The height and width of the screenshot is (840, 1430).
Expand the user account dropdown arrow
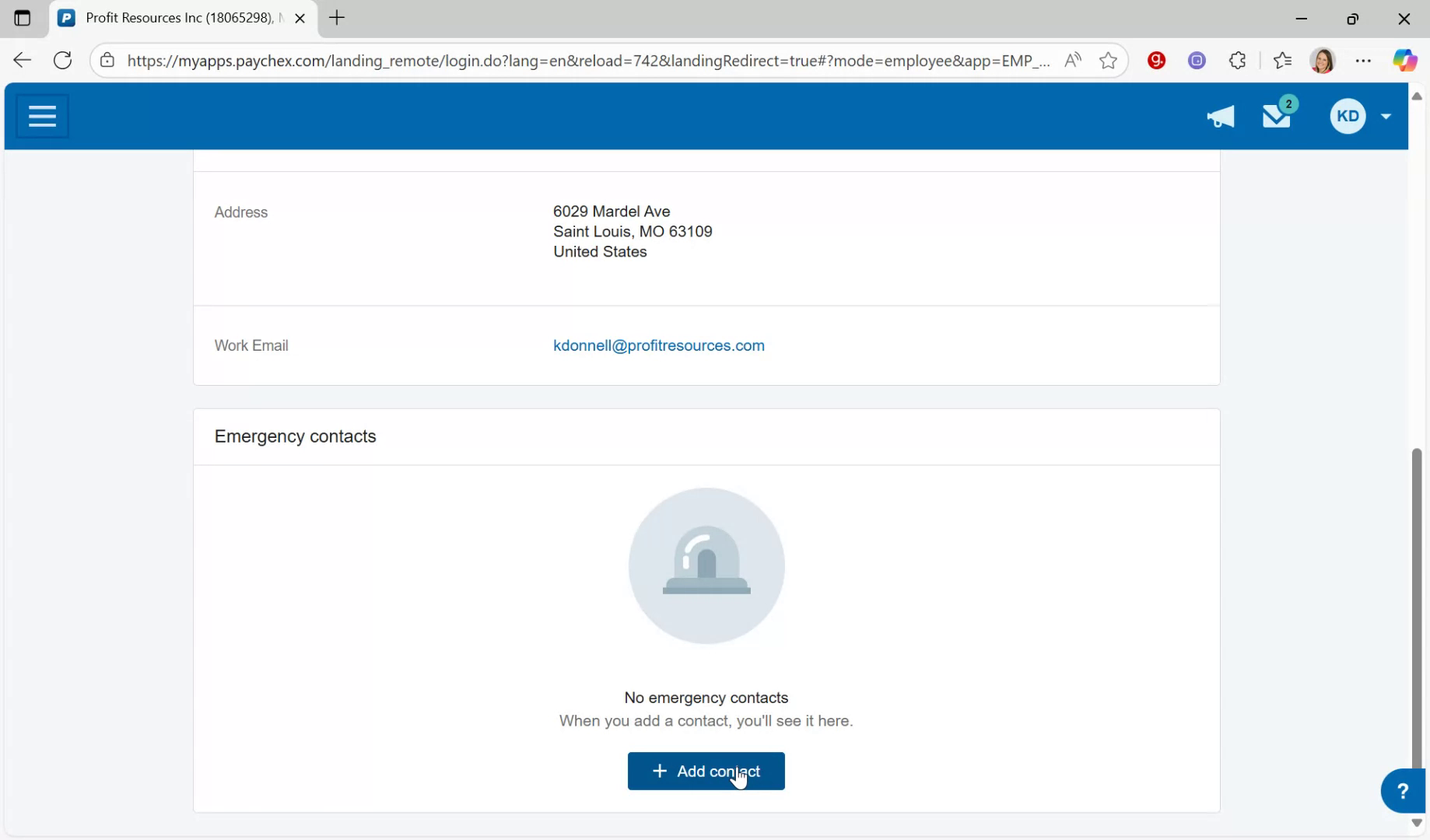coord(1386,117)
